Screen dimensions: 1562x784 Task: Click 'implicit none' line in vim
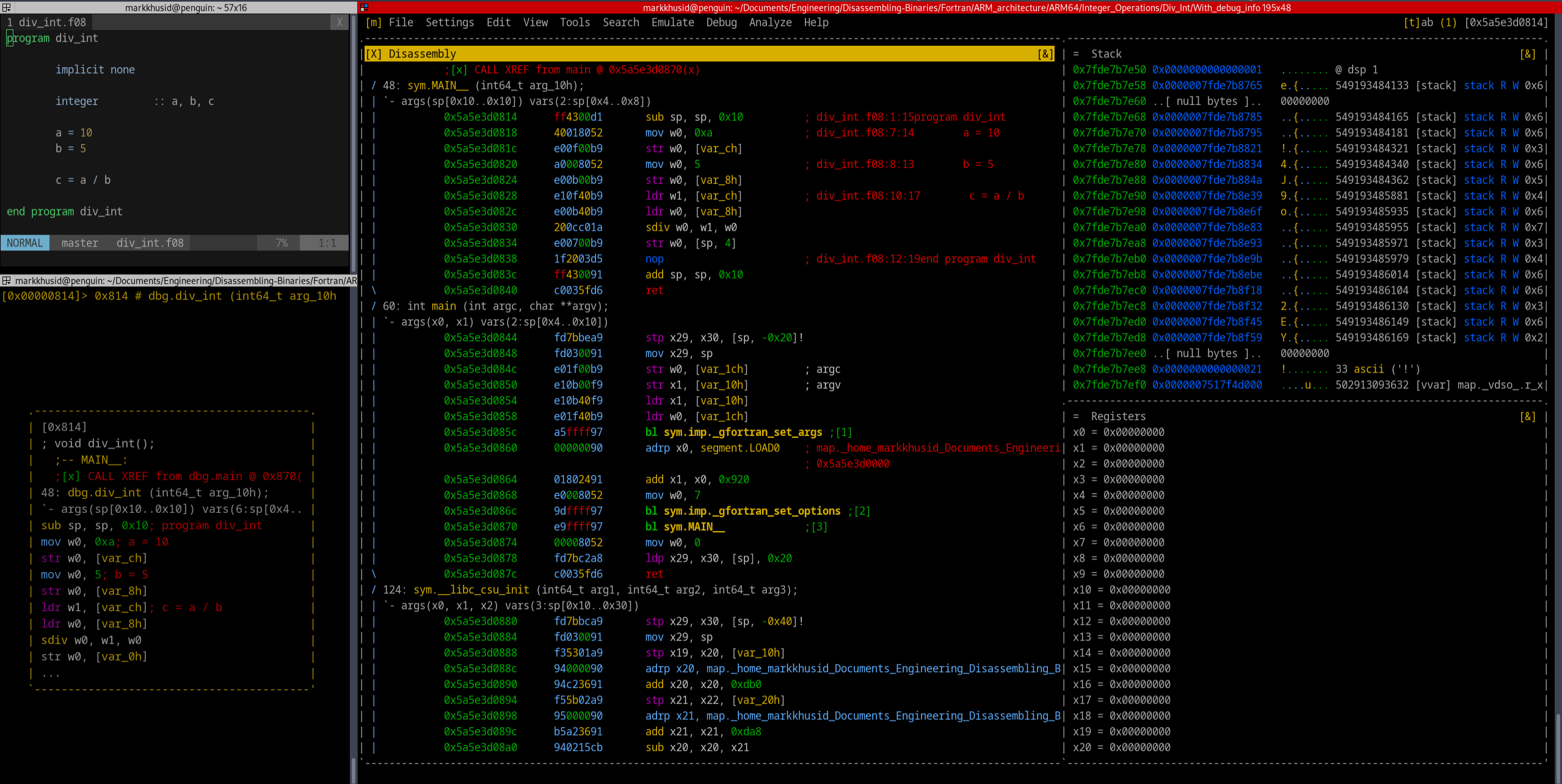[95, 70]
